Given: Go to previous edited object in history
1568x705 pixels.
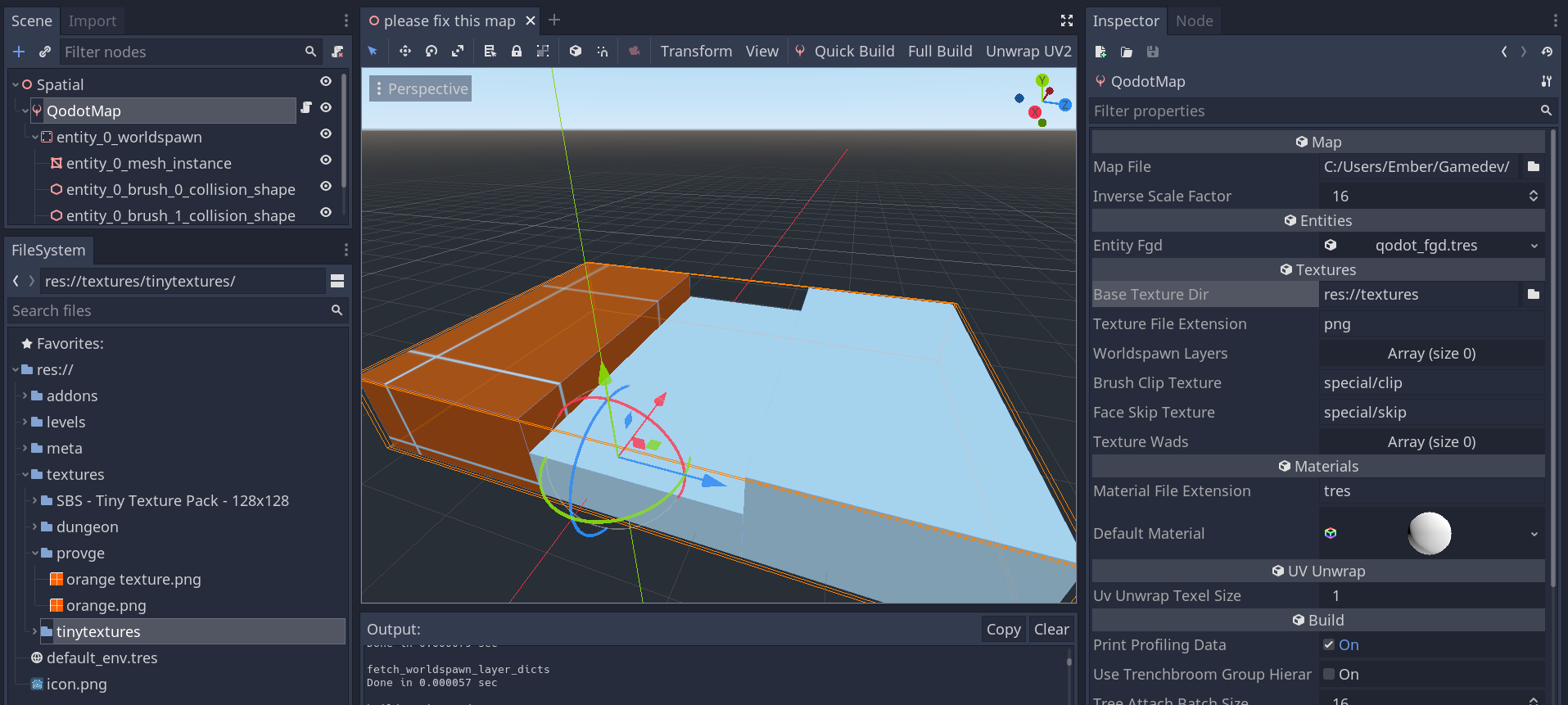Looking at the screenshot, I should click(x=1504, y=52).
